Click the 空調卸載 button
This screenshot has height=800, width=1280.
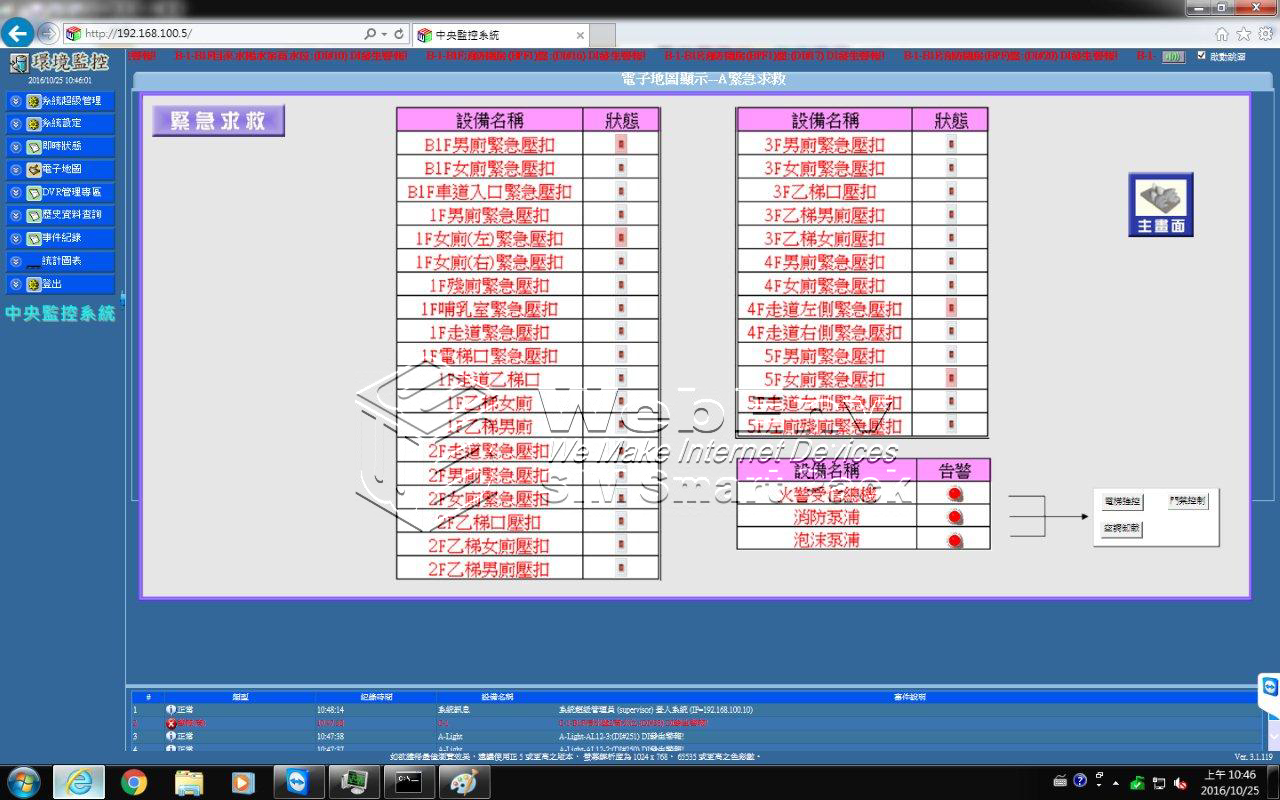pos(1122,529)
